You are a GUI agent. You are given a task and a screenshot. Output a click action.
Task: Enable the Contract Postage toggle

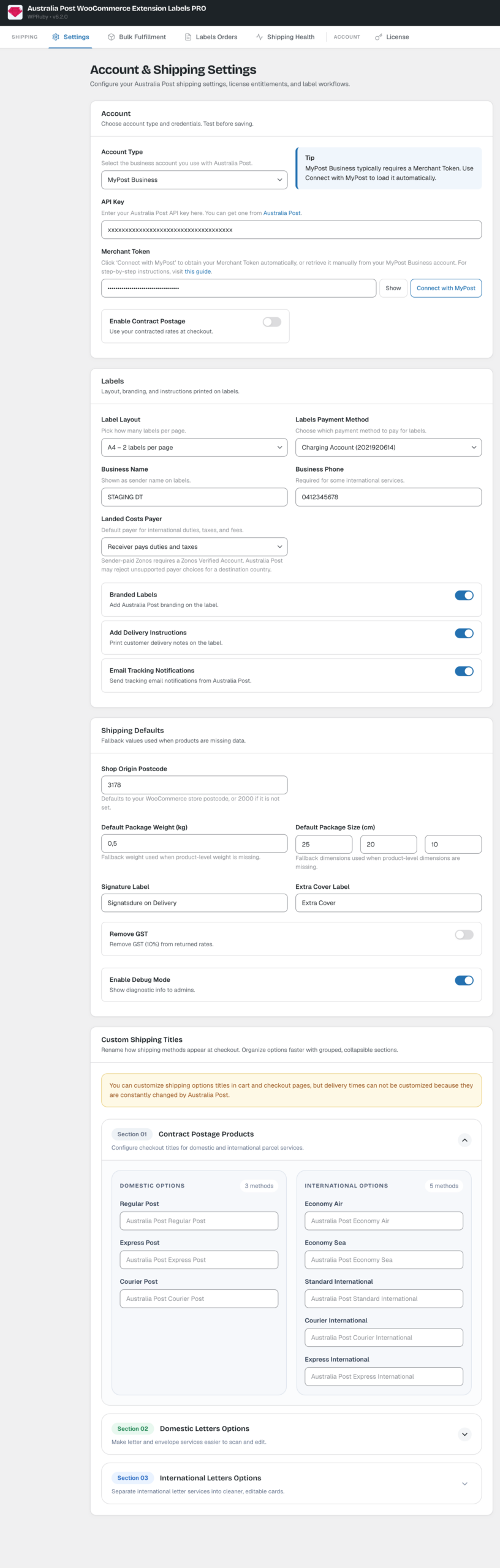coord(272,322)
